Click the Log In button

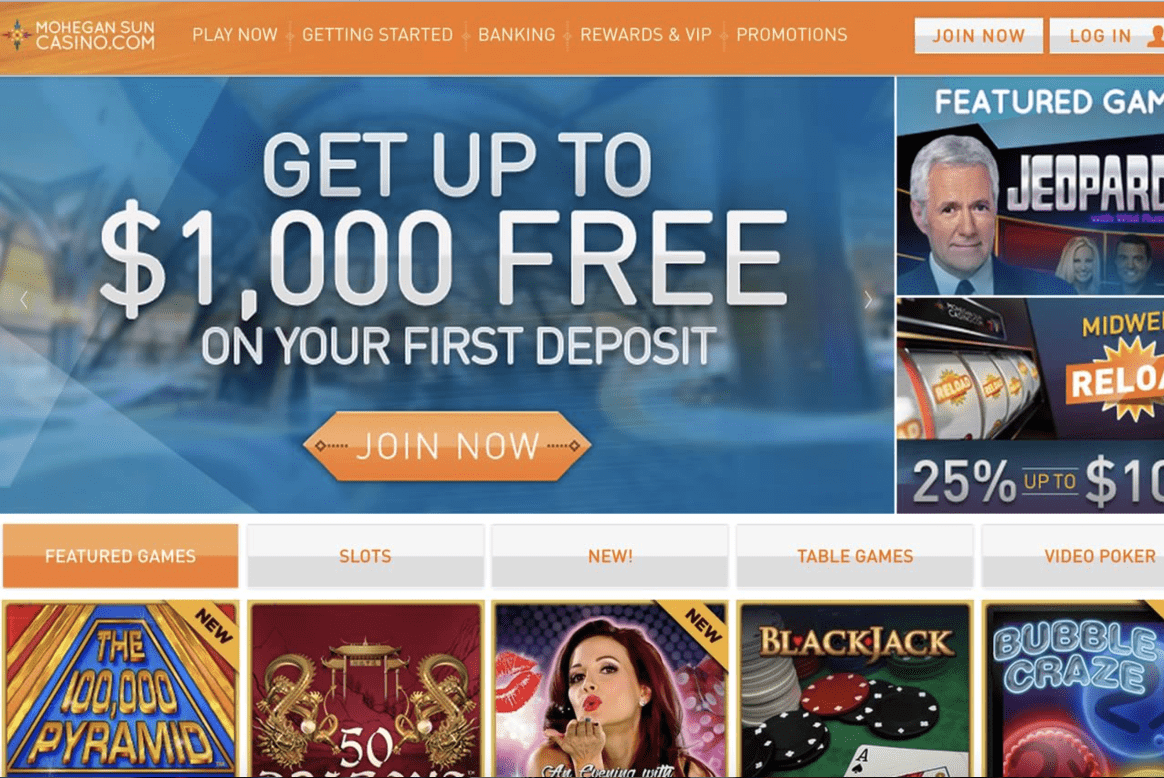[x=1107, y=36]
